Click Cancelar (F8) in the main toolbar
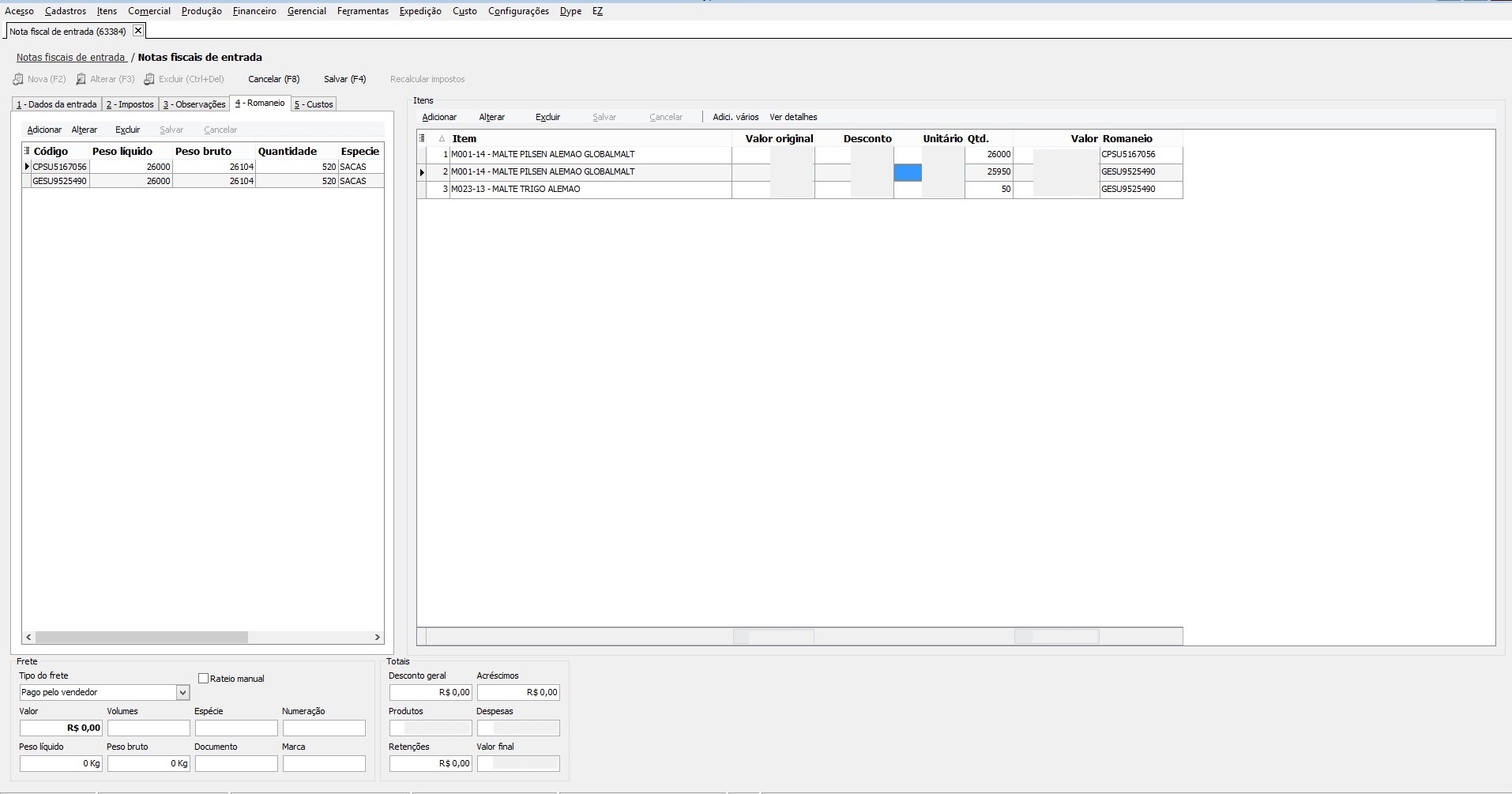Image resolution: width=1512 pixels, height=794 pixels. click(274, 79)
